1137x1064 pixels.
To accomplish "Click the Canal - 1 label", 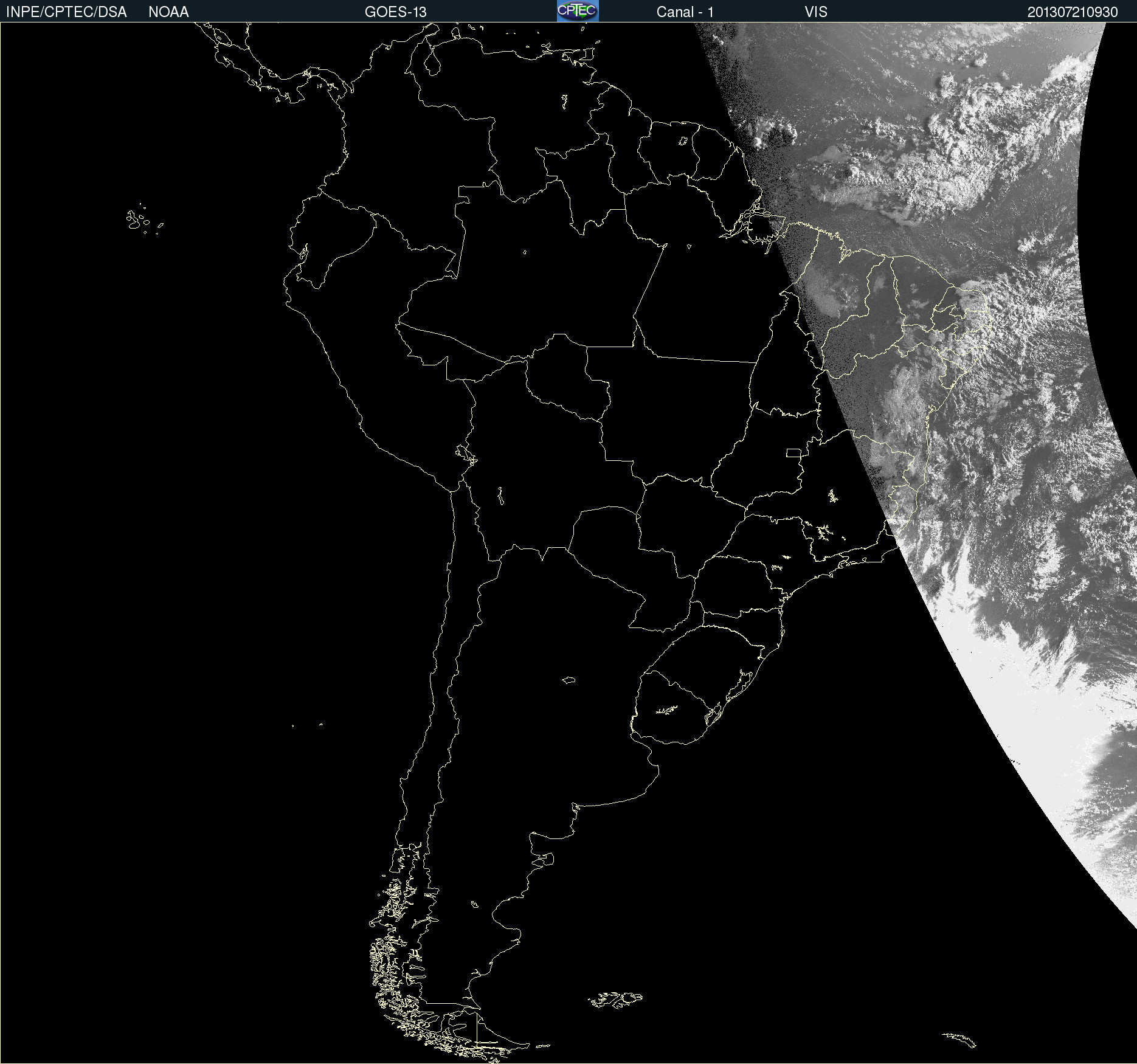I will pyautogui.click(x=685, y=12).
